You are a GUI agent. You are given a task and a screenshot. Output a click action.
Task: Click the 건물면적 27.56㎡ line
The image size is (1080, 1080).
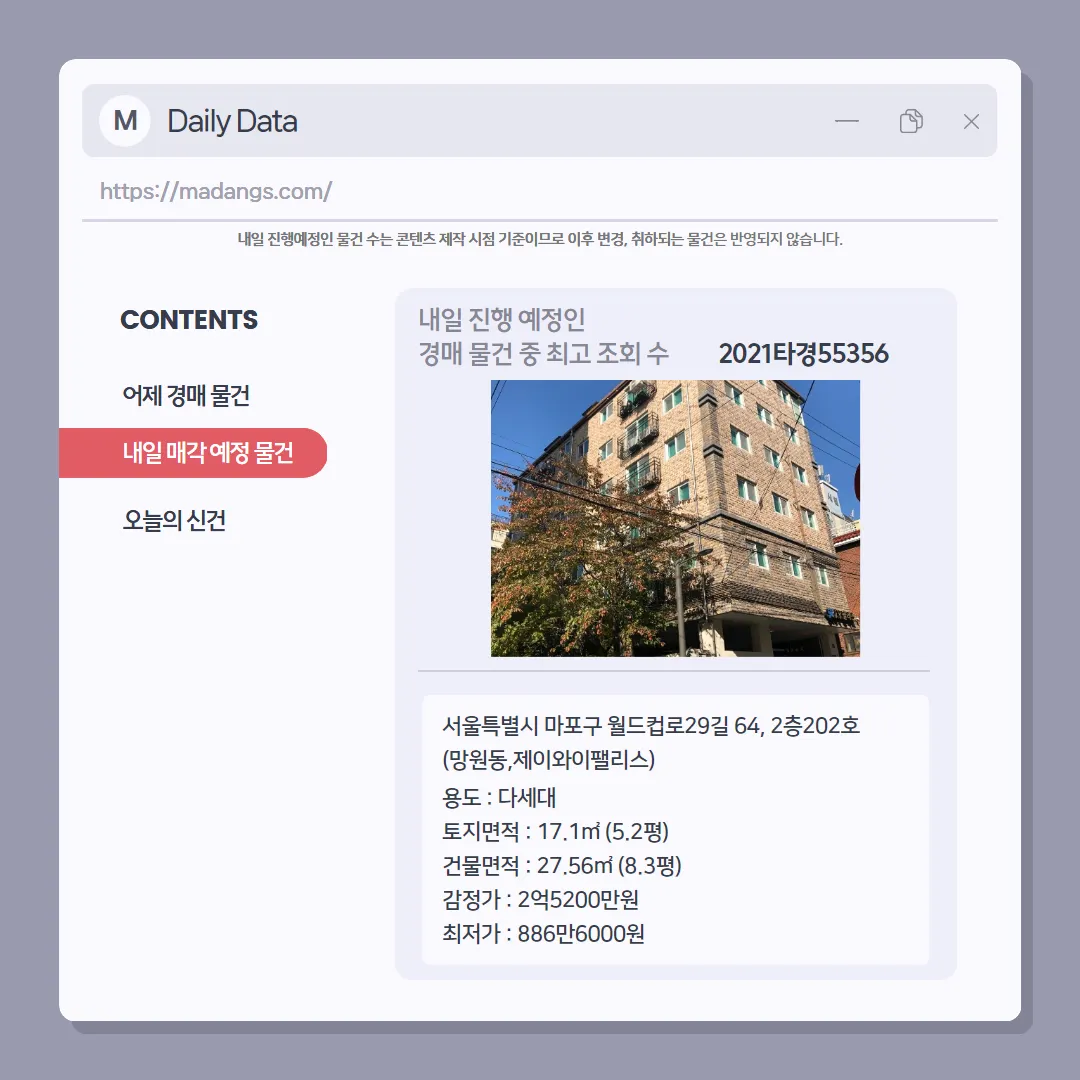pos(561,865)
